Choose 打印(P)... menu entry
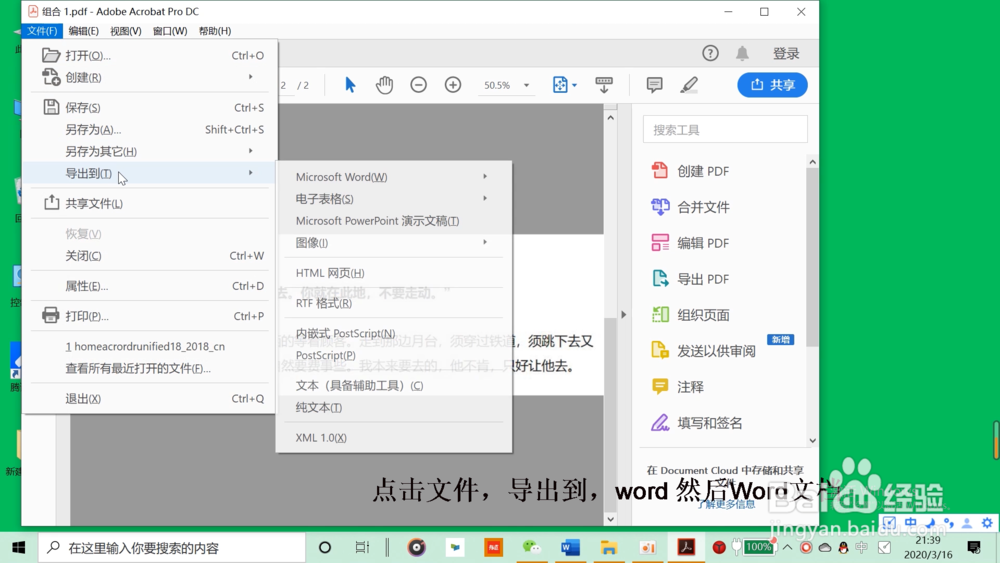1000x563 pixels. point(151,316)
